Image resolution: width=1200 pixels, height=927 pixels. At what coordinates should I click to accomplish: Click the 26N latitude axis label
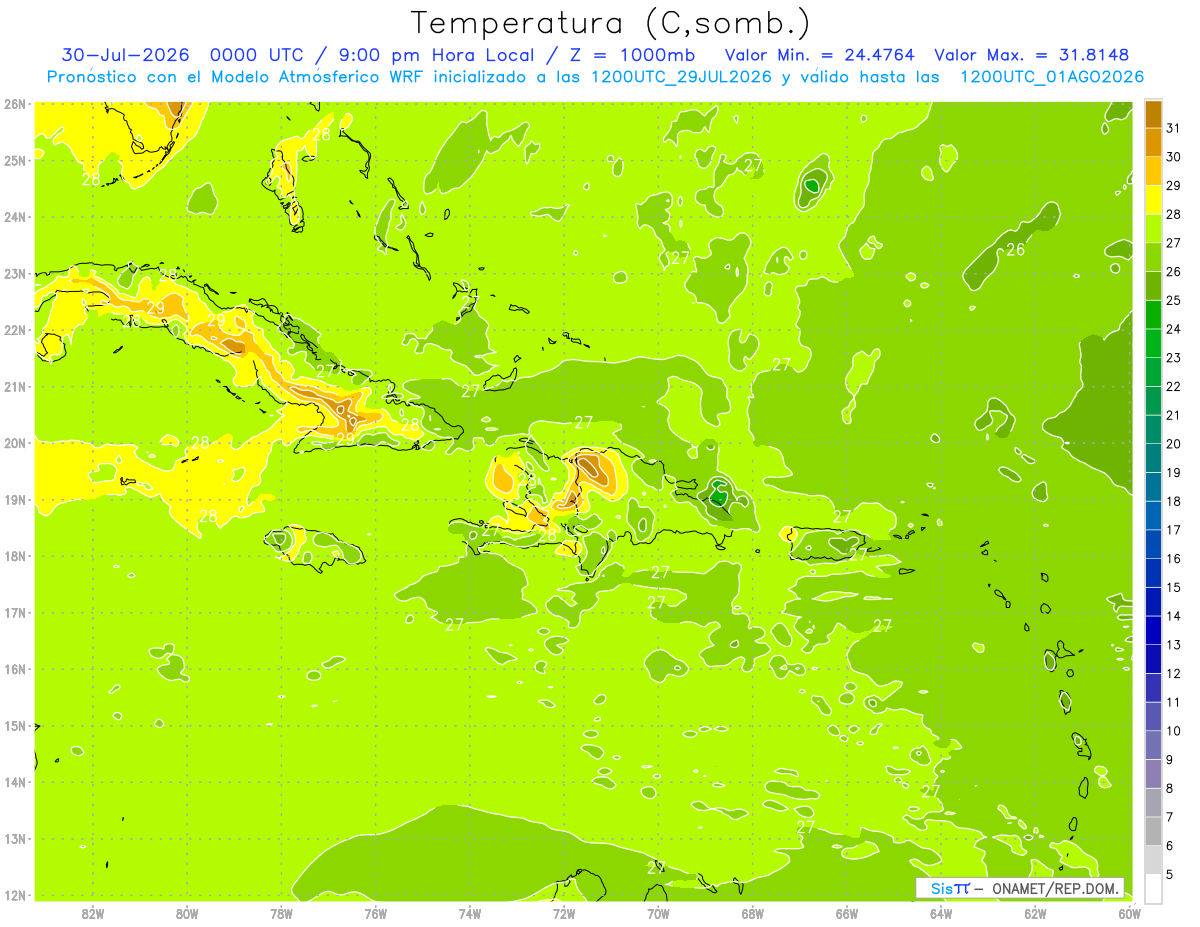[14, 104]
